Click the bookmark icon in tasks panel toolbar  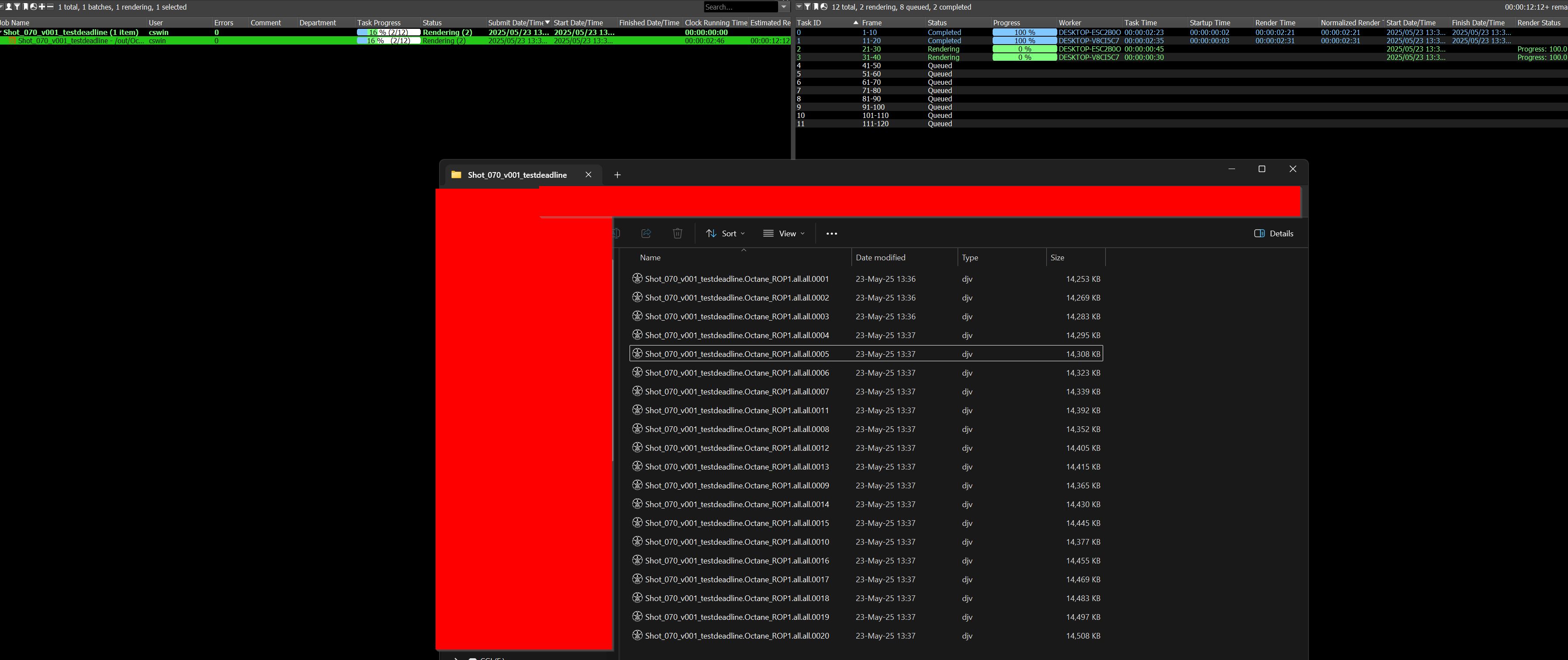click(816, 7)
